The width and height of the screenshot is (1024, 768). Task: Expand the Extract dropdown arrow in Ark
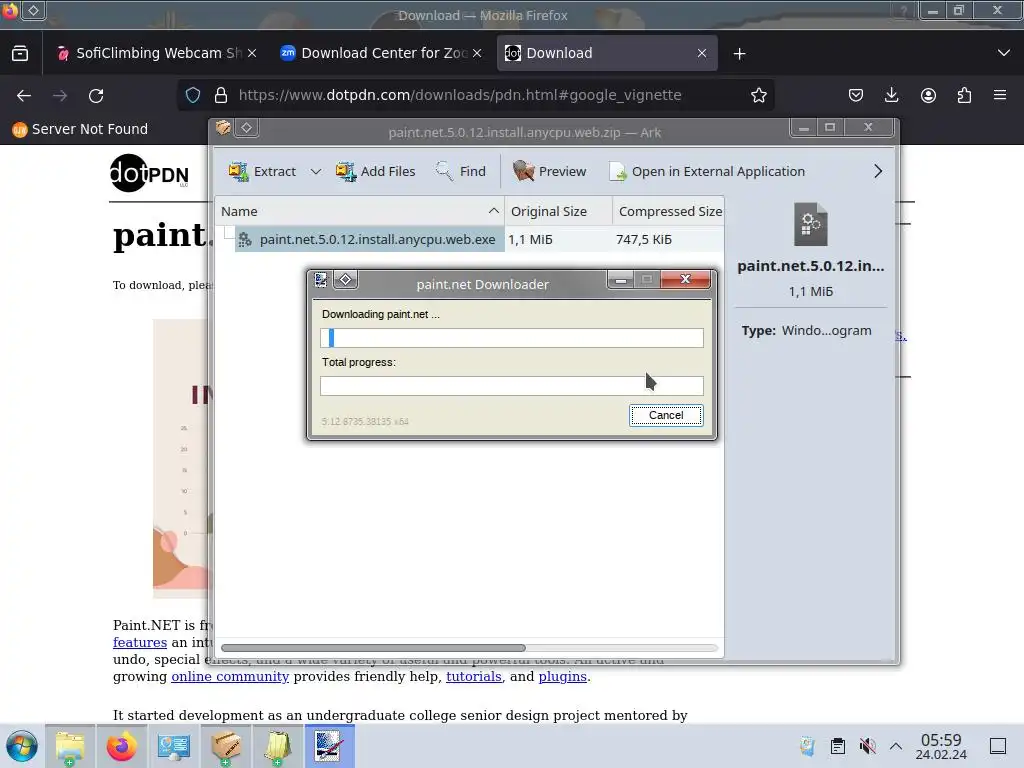pos(315,171)
